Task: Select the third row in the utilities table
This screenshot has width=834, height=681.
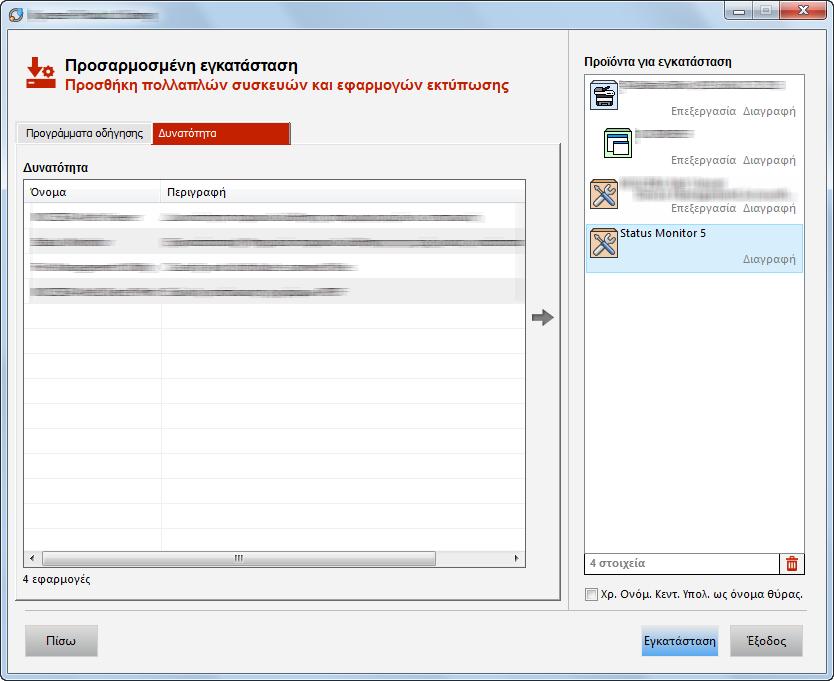Action: (x=274, y=267)
